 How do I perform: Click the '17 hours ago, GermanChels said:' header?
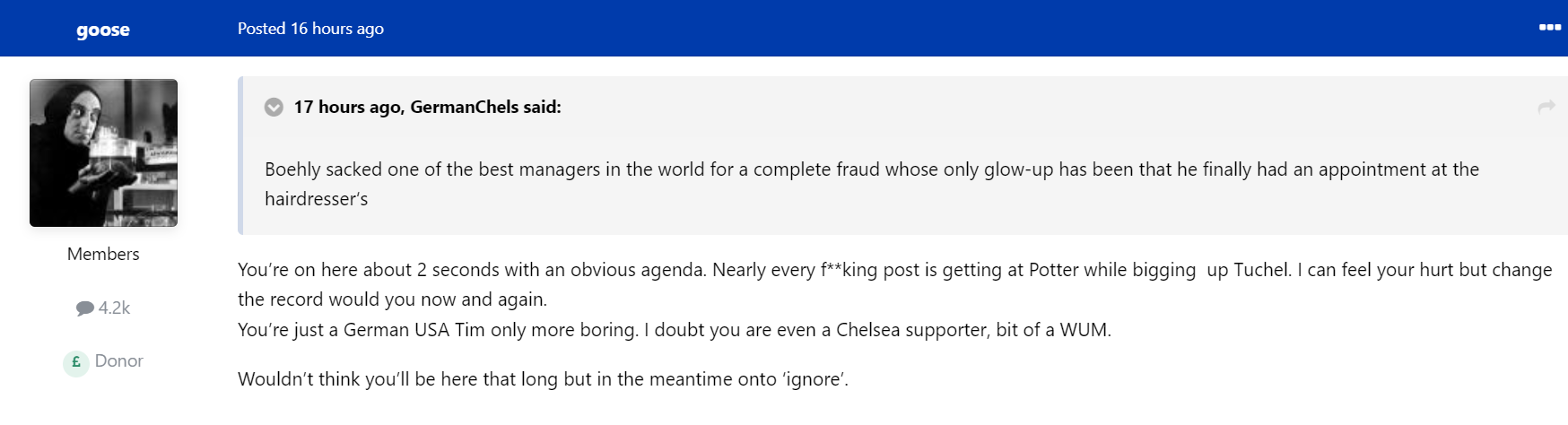[427, 107]
